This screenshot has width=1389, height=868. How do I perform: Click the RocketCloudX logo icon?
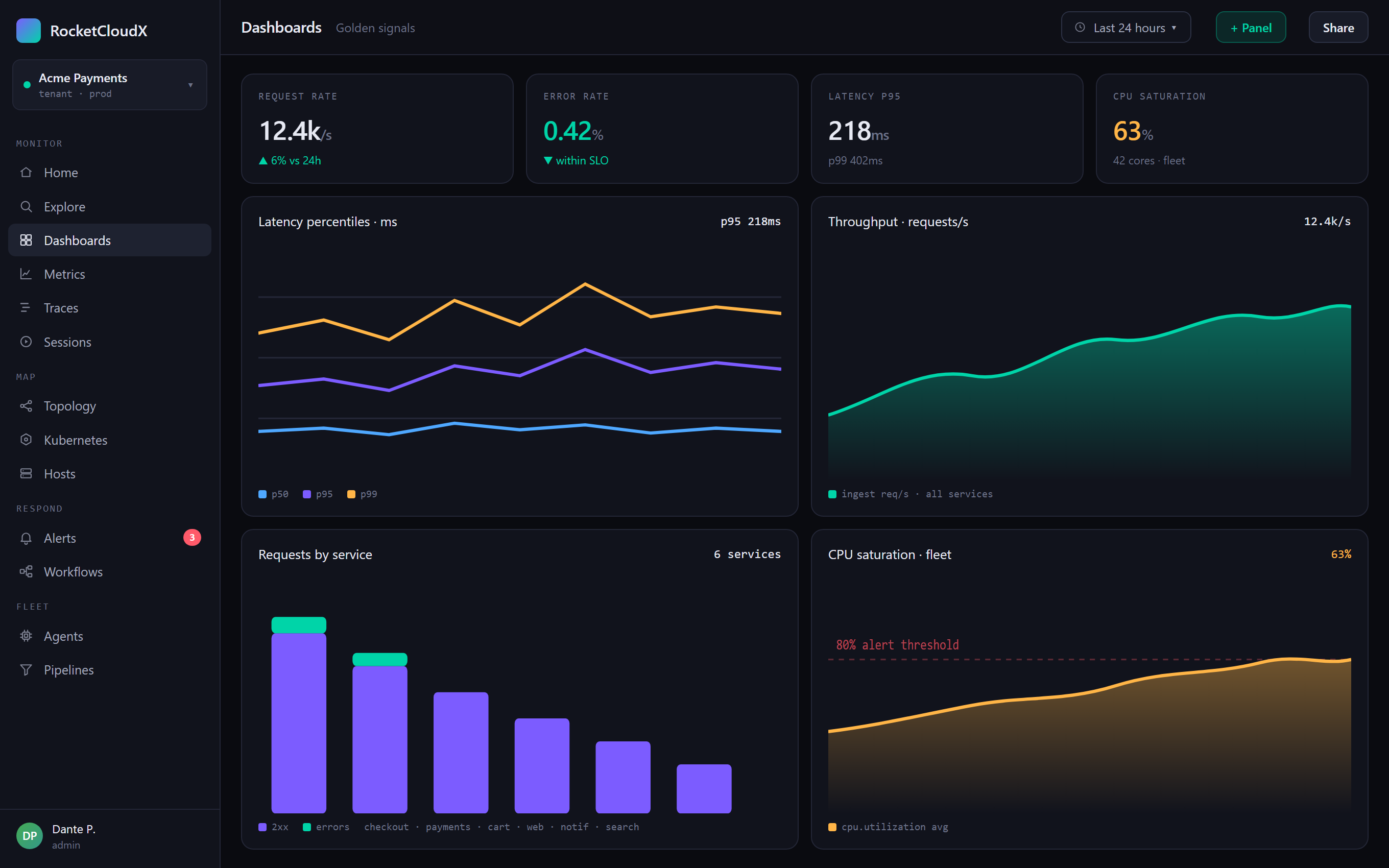click(x=28, y=31)
